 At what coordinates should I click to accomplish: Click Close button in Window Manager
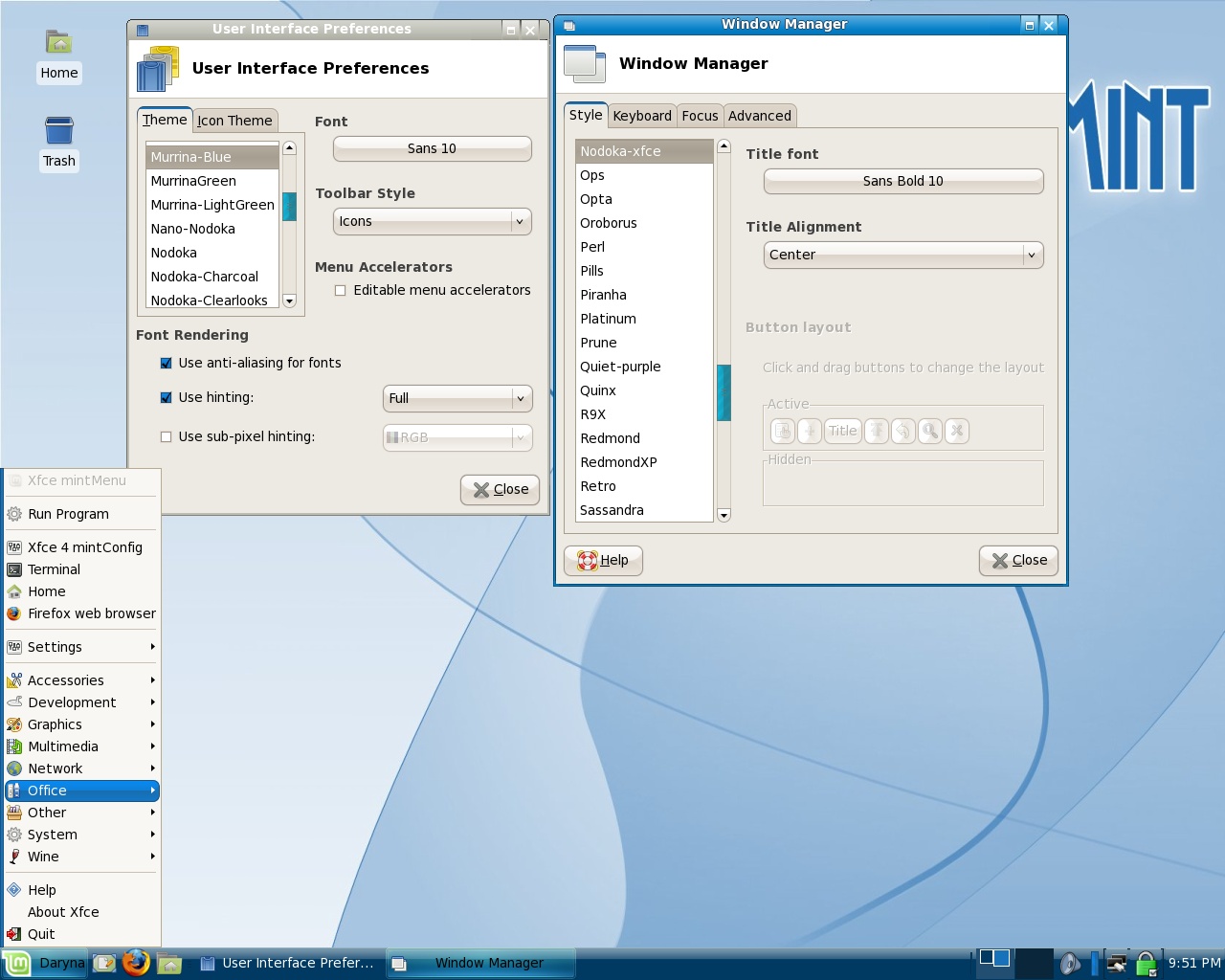coord(1018,560)
